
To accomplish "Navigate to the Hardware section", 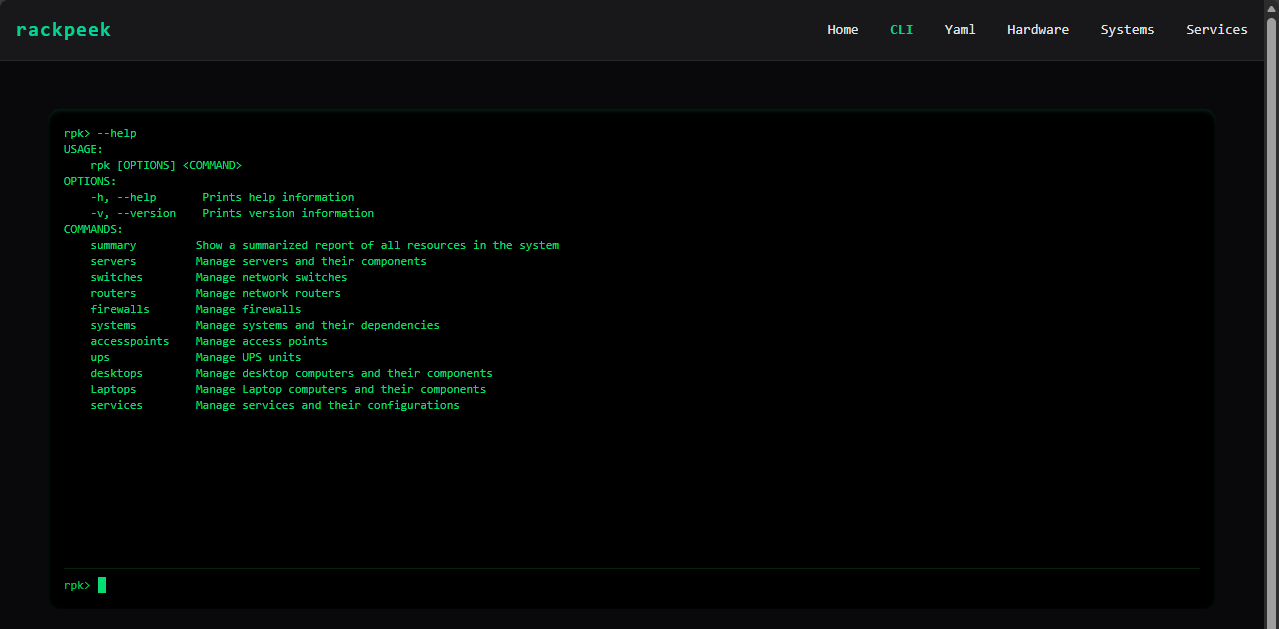I will [1037, 30].
